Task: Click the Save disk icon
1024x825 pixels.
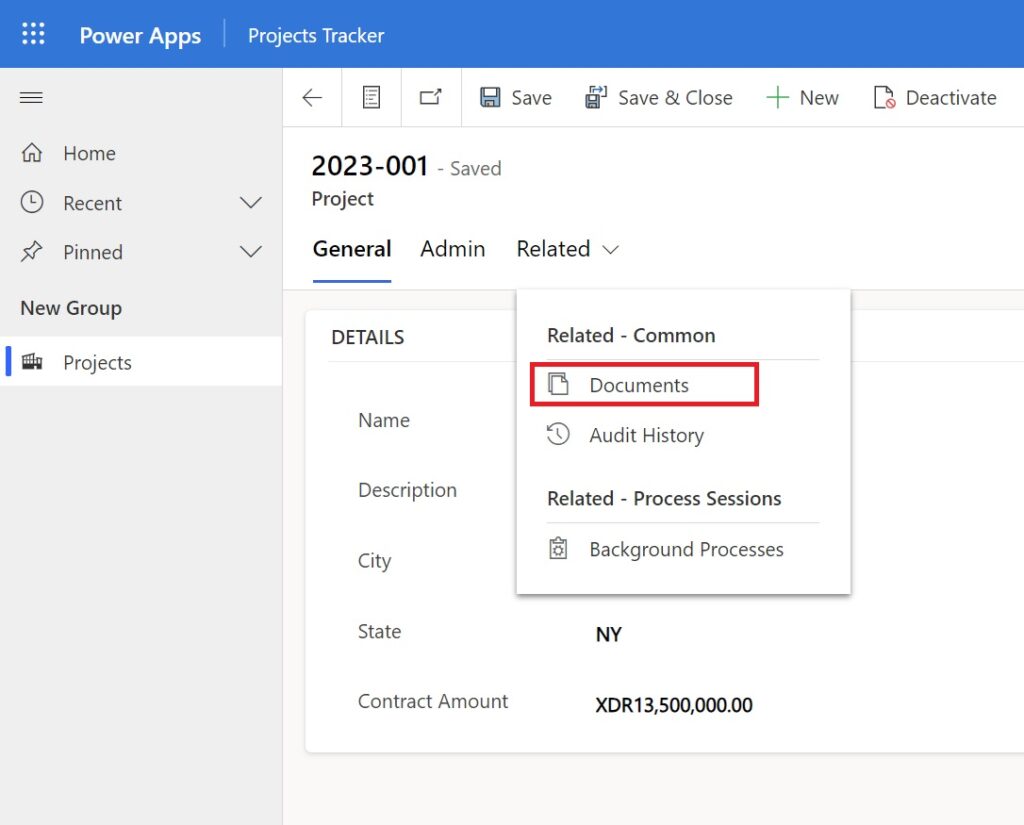Action: coord(489,97)
